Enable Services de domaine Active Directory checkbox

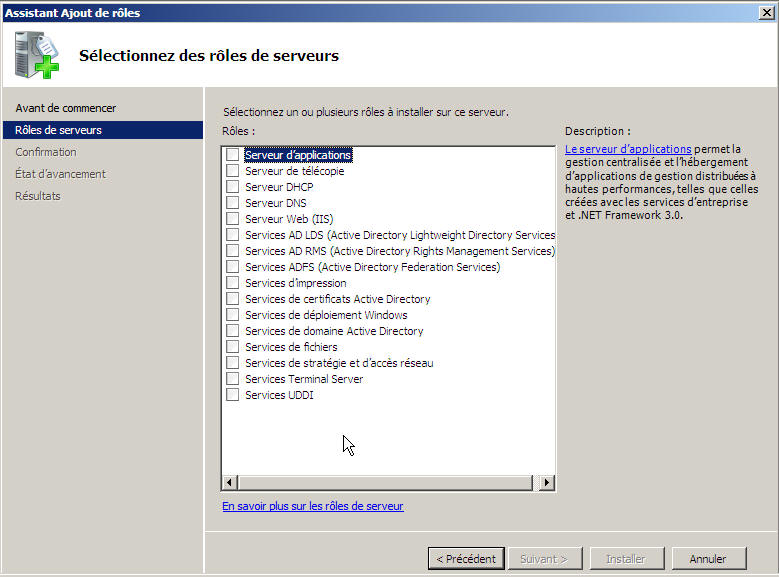pos(233,331)
